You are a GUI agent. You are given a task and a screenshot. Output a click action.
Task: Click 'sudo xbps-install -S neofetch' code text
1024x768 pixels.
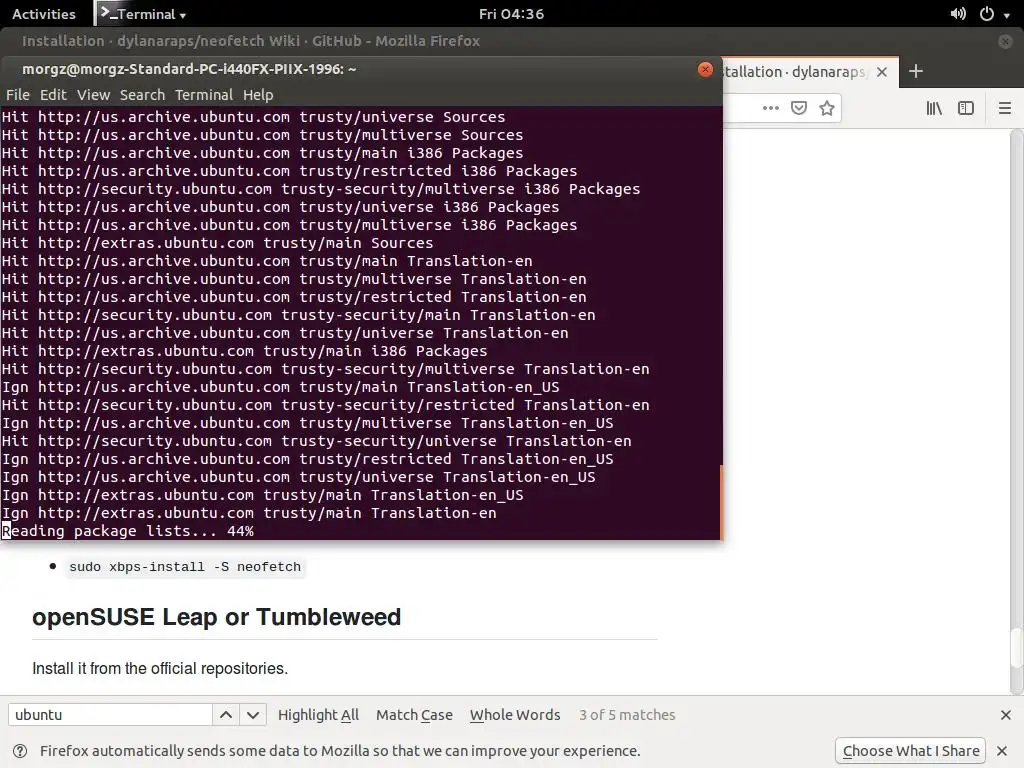click(x=185, y=567)
